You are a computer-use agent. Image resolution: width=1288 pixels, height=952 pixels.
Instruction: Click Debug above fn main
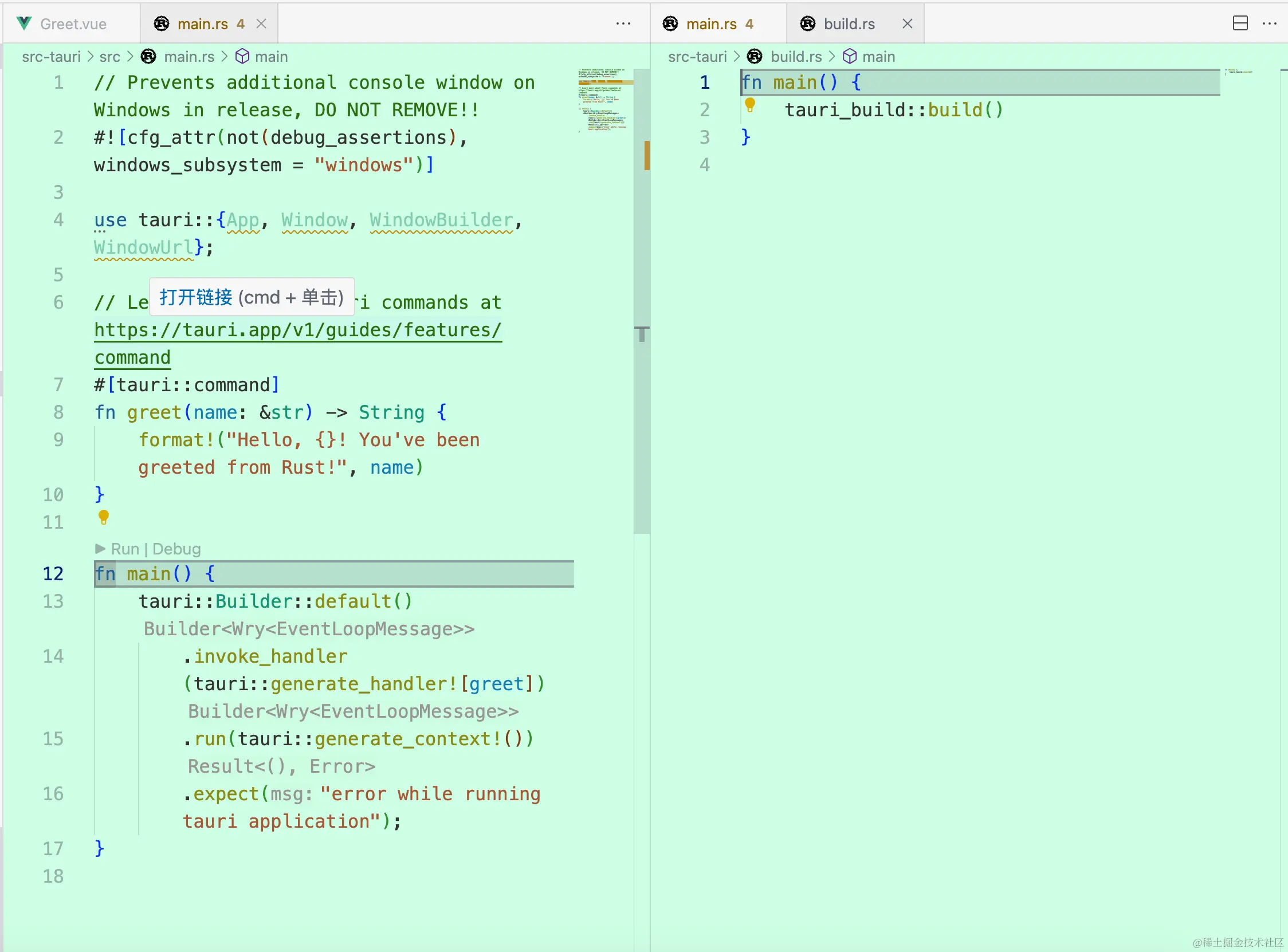point(176,549)
